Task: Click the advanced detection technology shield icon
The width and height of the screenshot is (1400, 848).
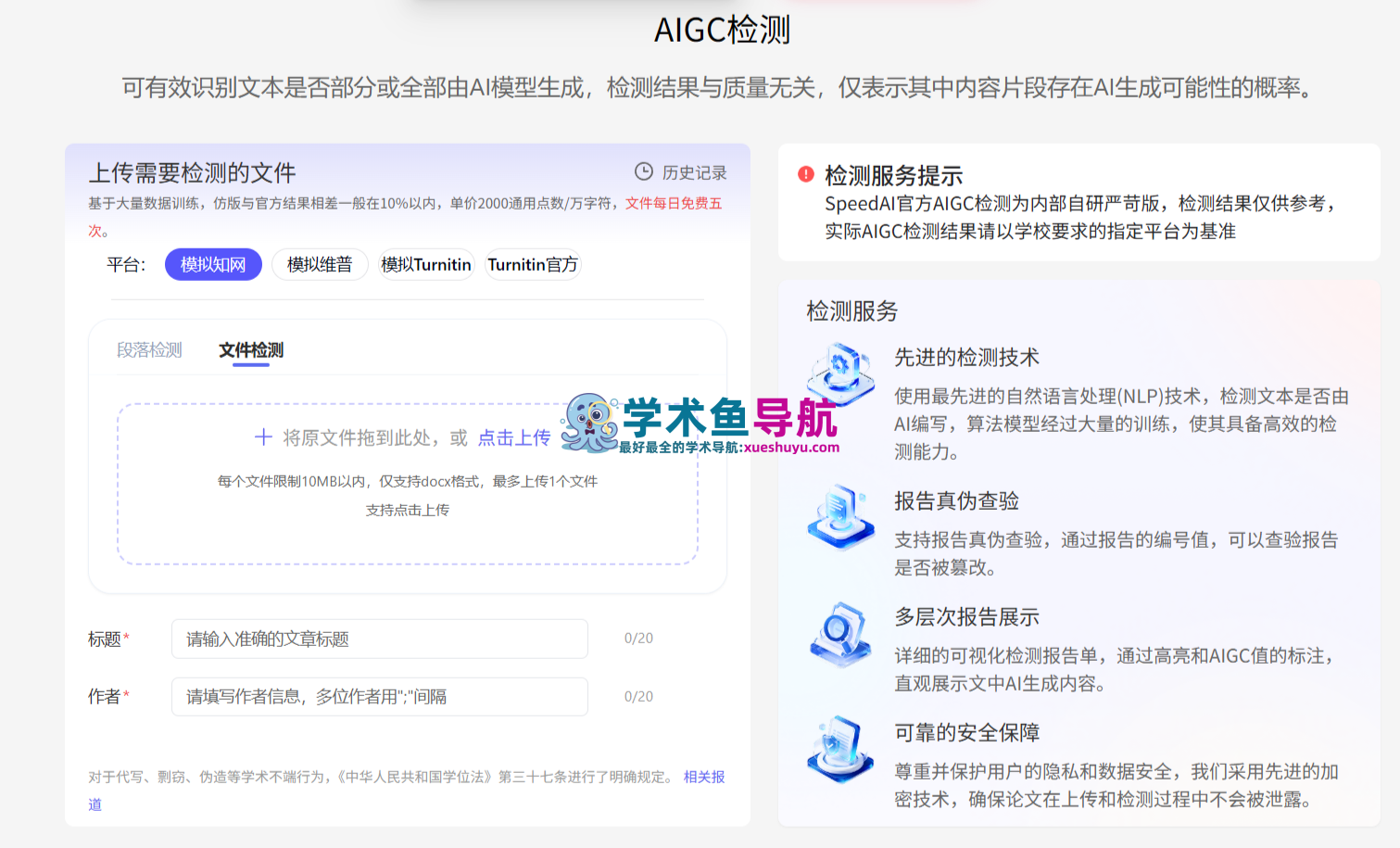Action: (840, 373)
